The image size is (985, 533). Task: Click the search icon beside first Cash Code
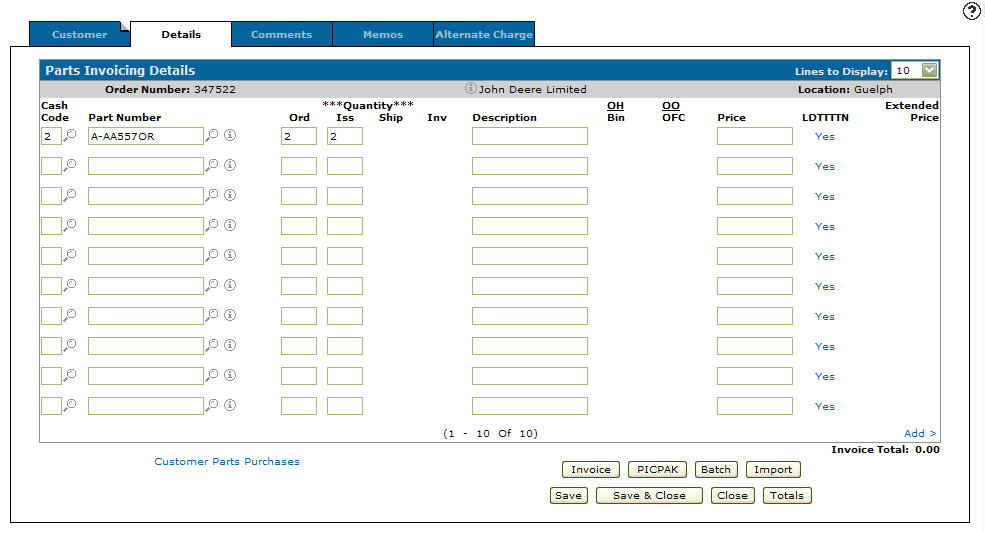pos(70,136)
